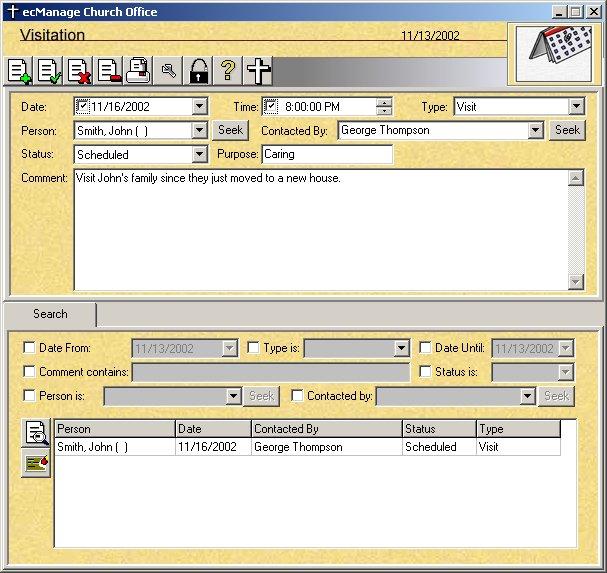
Task: Click the calendar image at top right
Action: (554, 54)
